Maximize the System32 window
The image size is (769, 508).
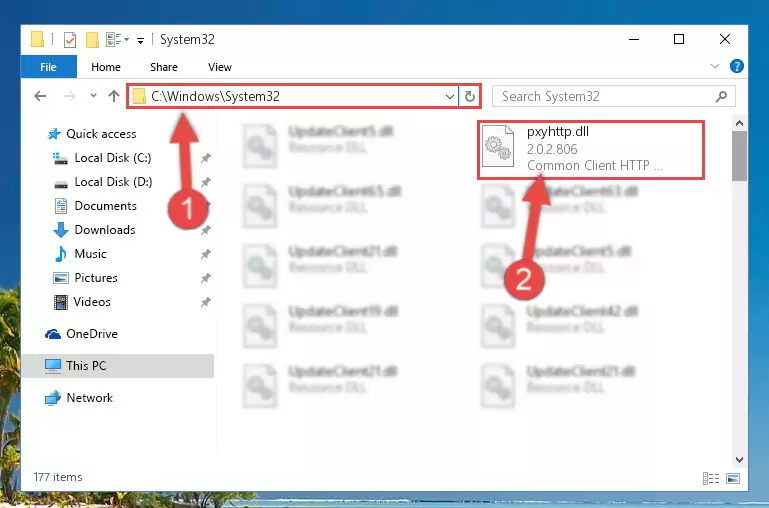(679, 39)
